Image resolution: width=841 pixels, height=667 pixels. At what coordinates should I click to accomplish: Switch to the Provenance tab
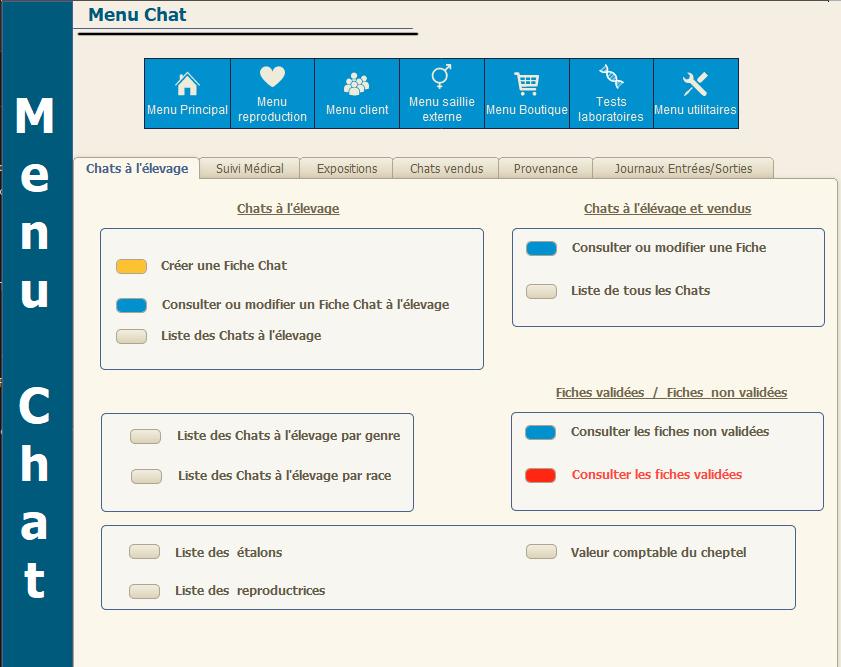pyautogui.click(x=546, y=169)
